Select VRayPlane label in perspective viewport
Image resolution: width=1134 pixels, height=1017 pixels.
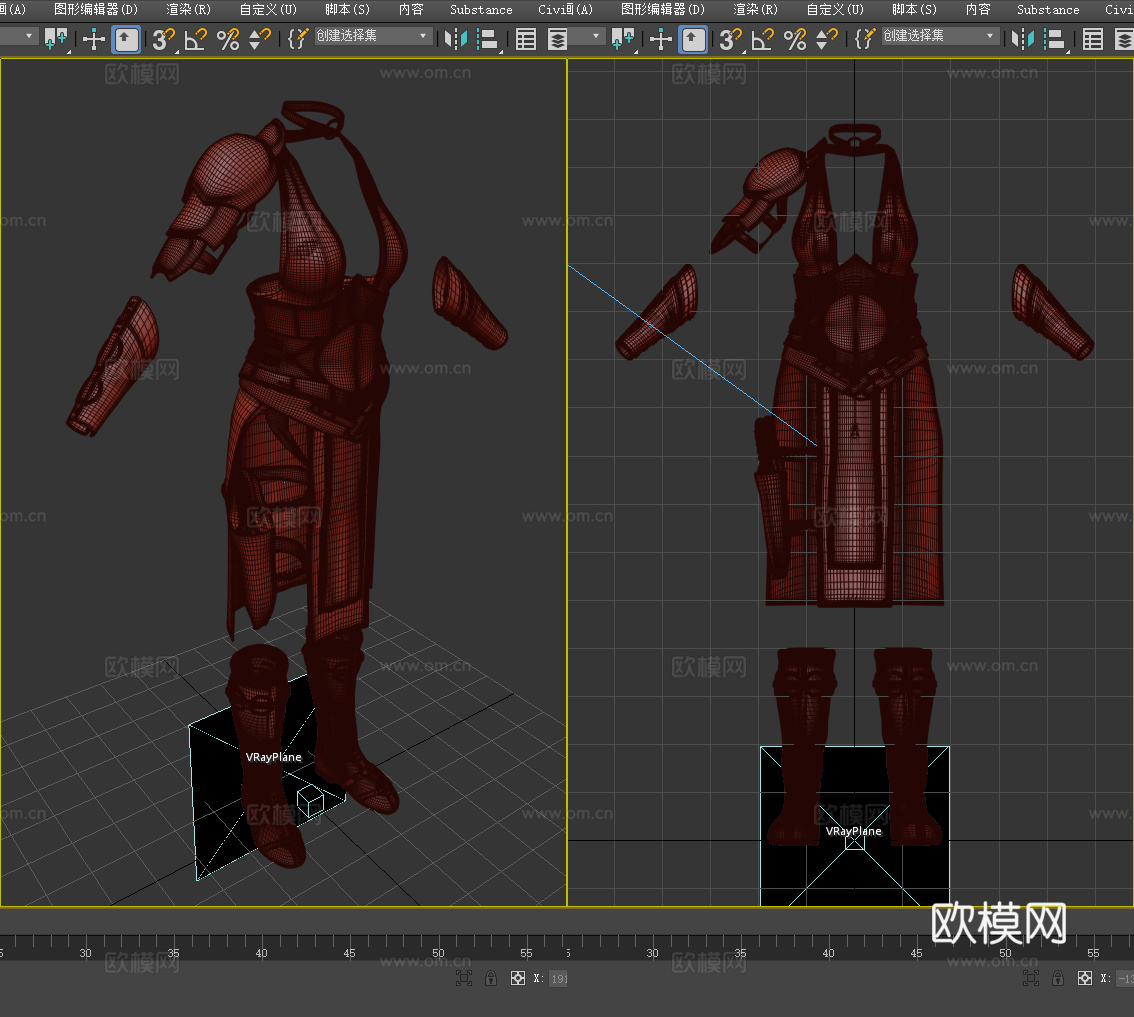click(273, 757)
